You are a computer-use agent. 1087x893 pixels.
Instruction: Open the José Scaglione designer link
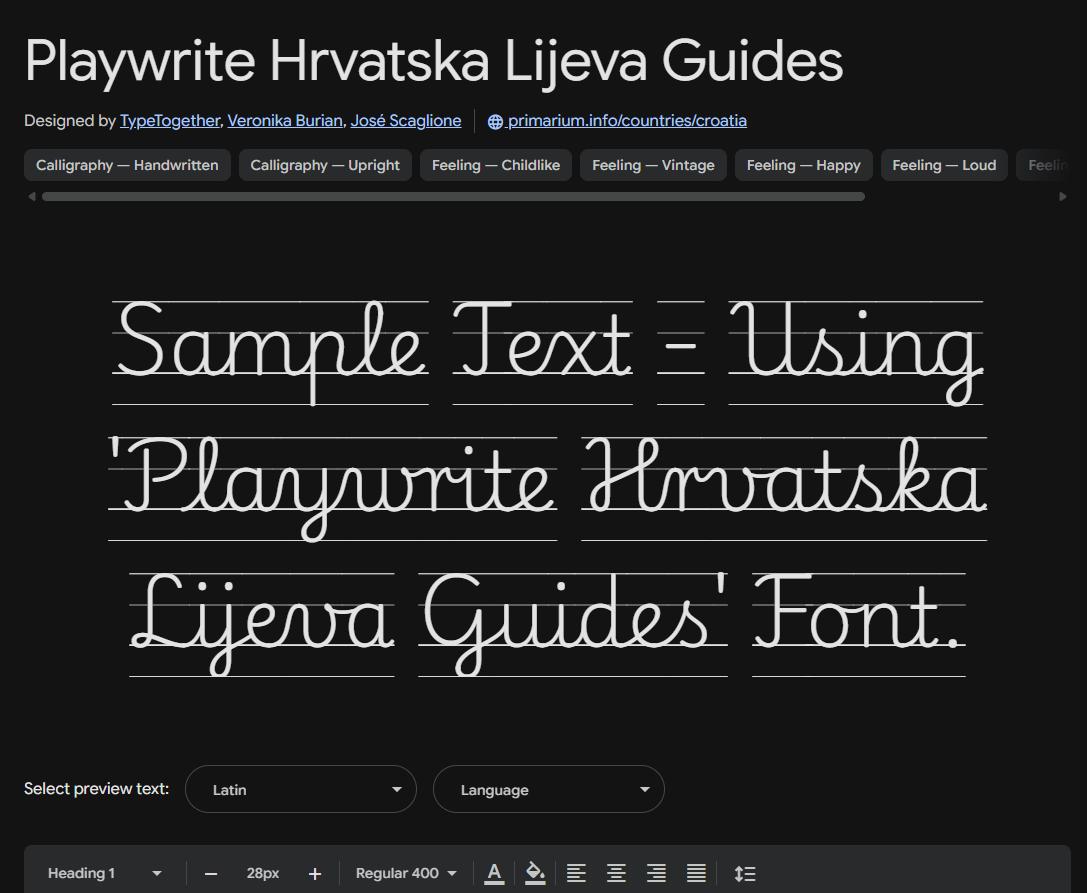[406, 121]
